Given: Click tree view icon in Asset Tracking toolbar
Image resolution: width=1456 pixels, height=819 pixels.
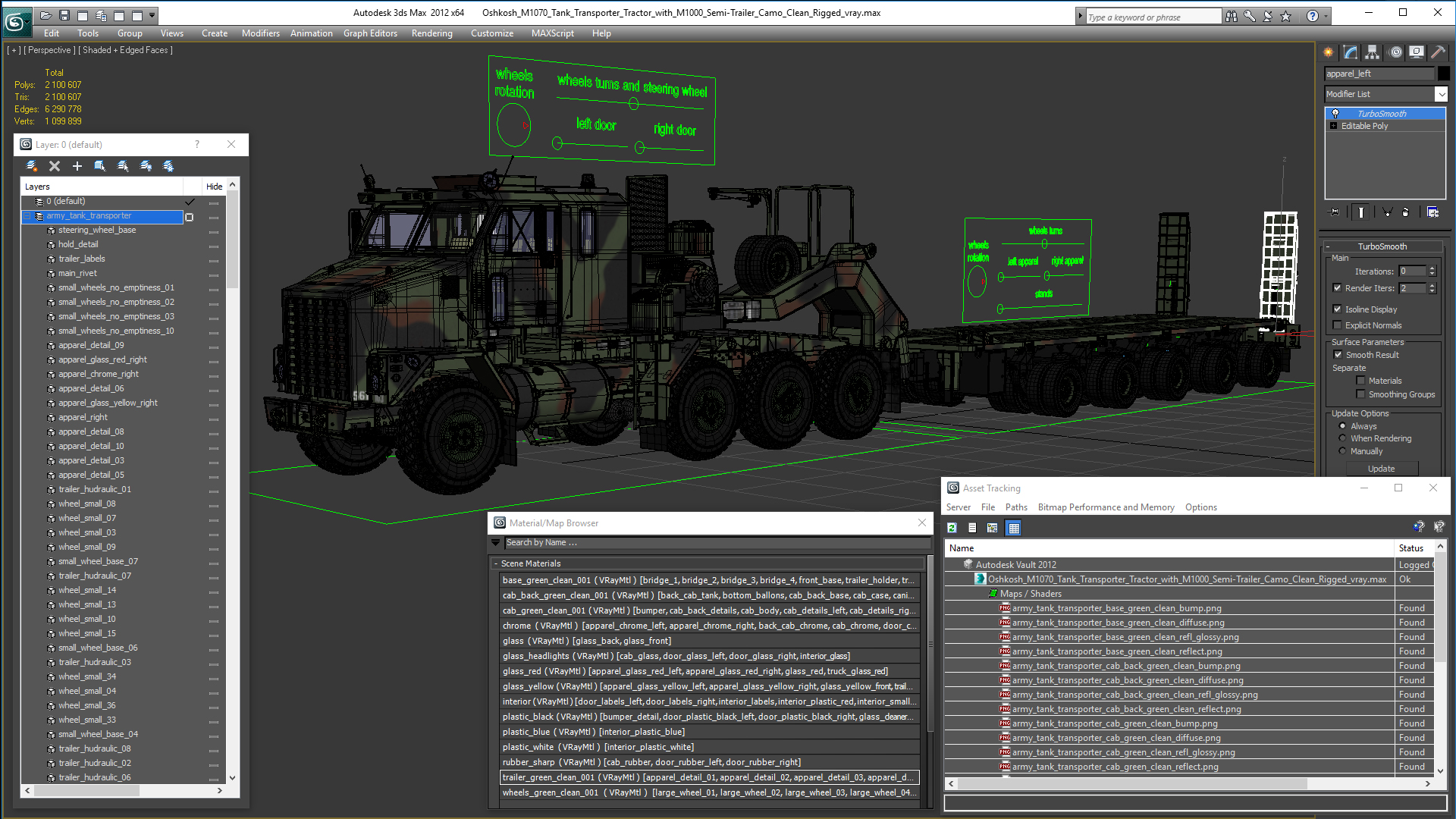Looking at the screenshot, I should [x=992, y=528].
